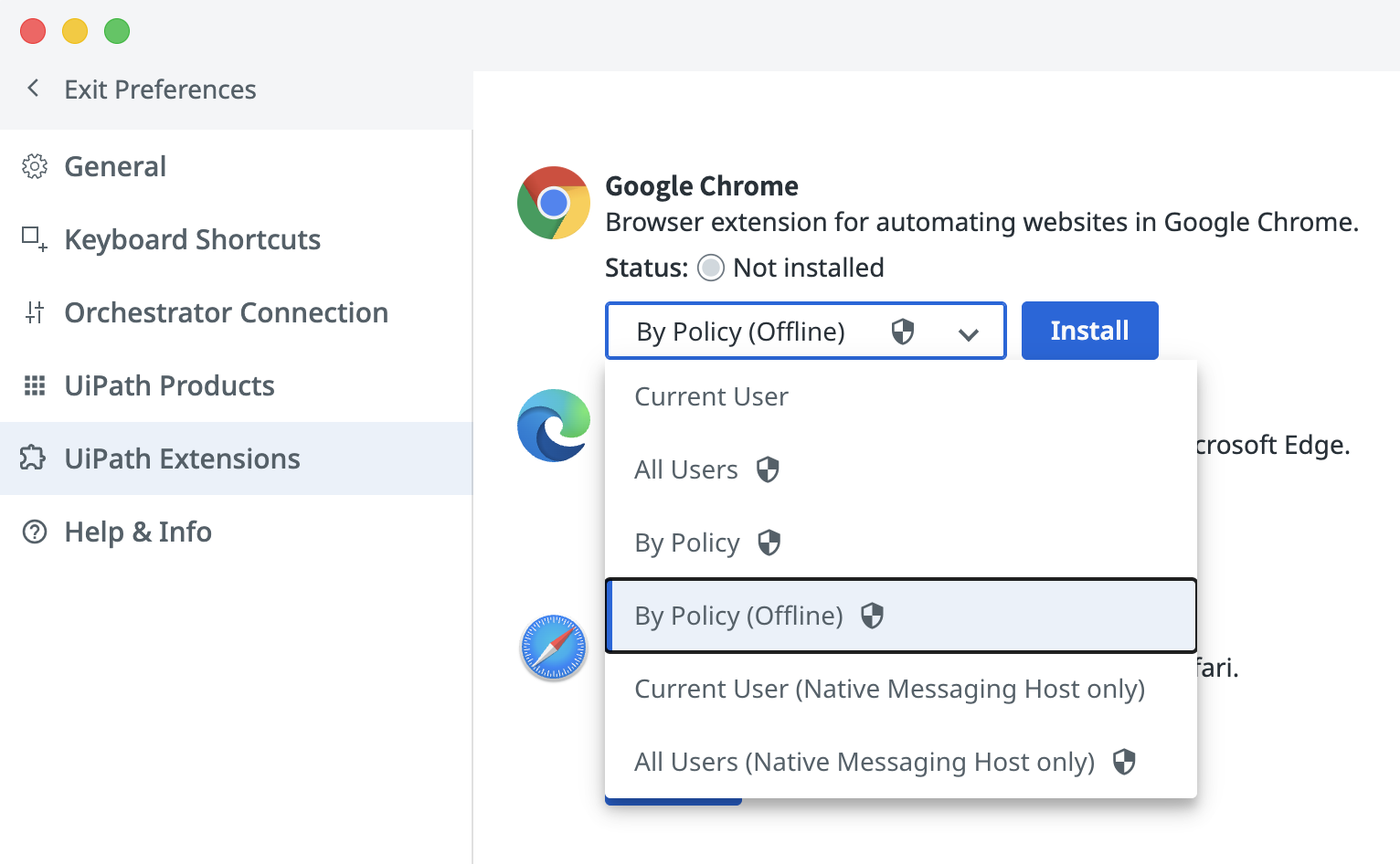Select UiPath Products in sidebar
1400x864 pixels.
(236, 385)
